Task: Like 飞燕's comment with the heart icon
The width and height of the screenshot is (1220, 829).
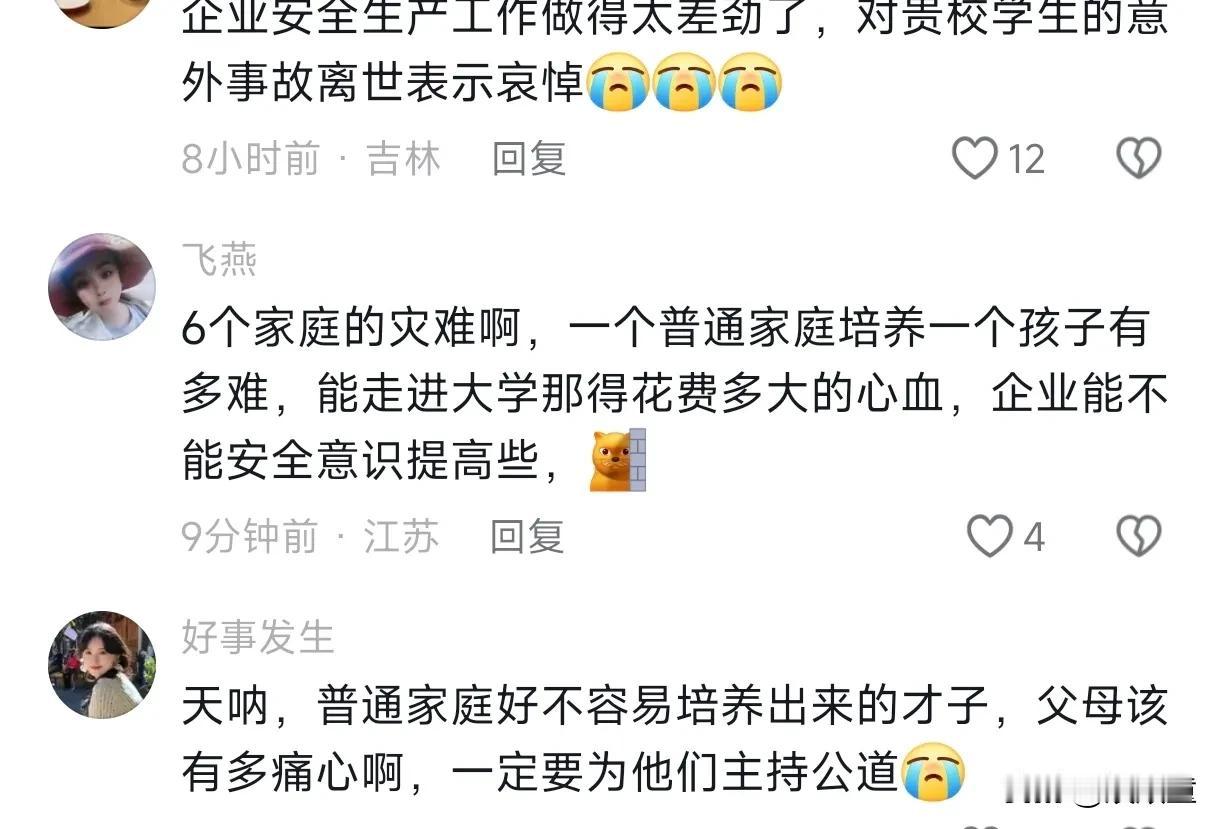Action: point(990,537)
